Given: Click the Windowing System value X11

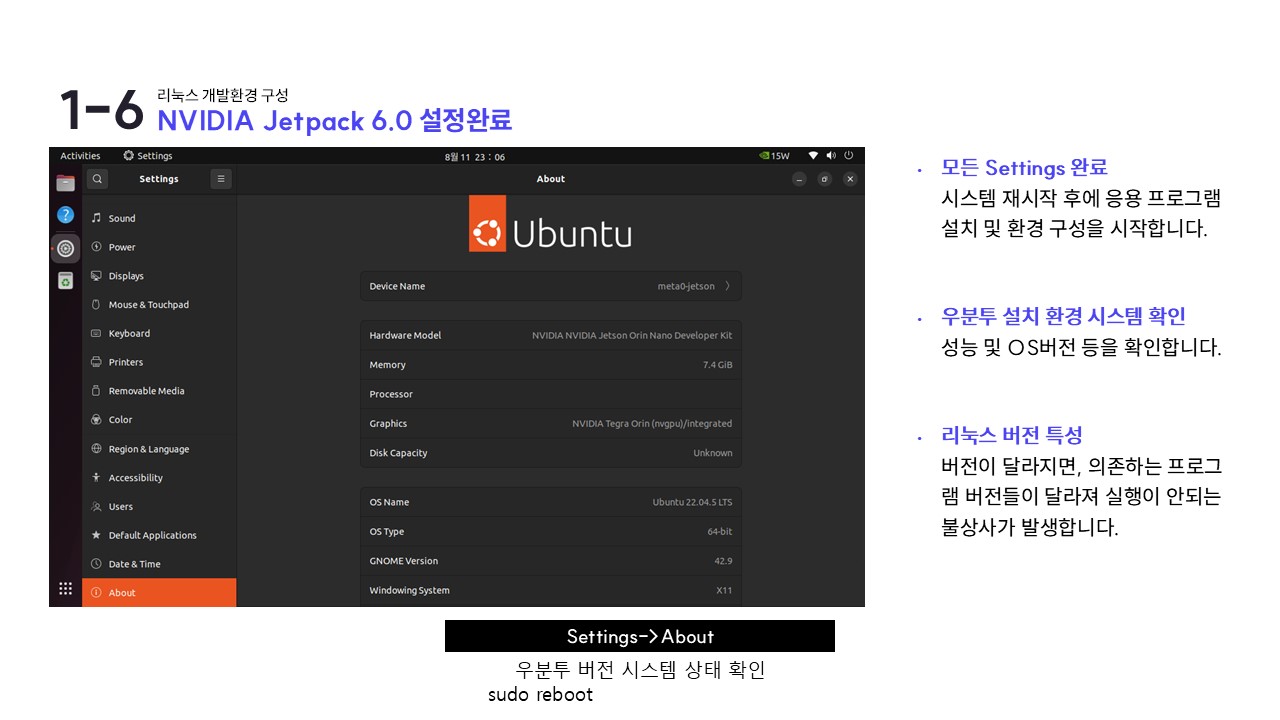Looking at the screenshot, I should [724, 591].
